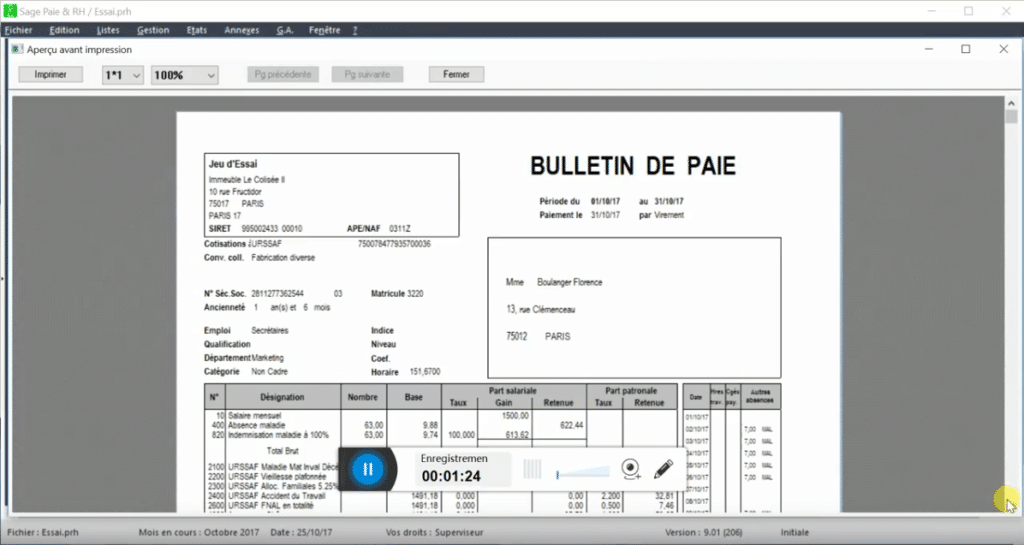
Task: Click the recording timer 00:01:24
Action: pos(451,476)
